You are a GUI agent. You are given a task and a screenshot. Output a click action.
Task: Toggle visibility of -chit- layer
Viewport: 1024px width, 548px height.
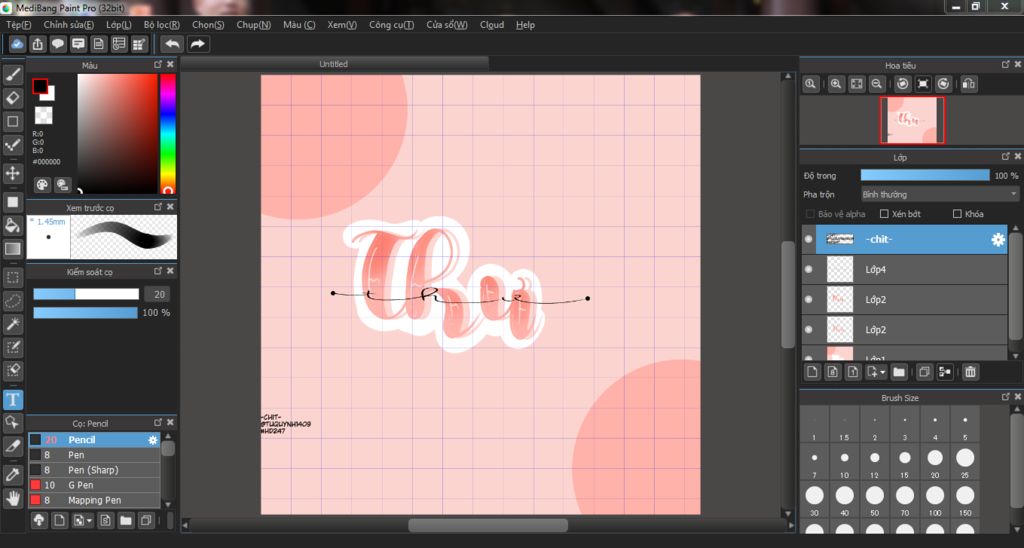[x=808, y=239]
